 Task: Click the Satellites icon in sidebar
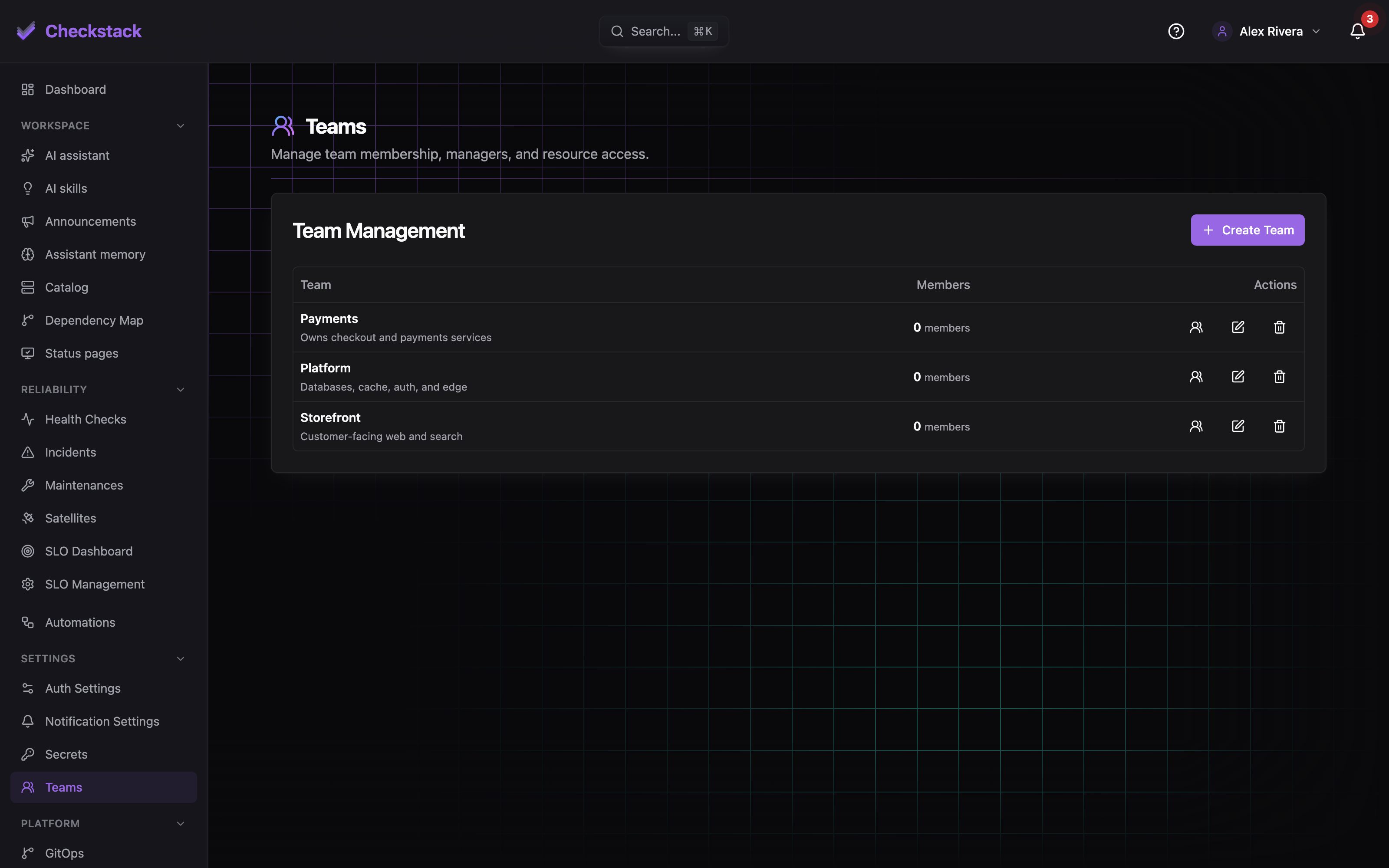tap(27, 518)
